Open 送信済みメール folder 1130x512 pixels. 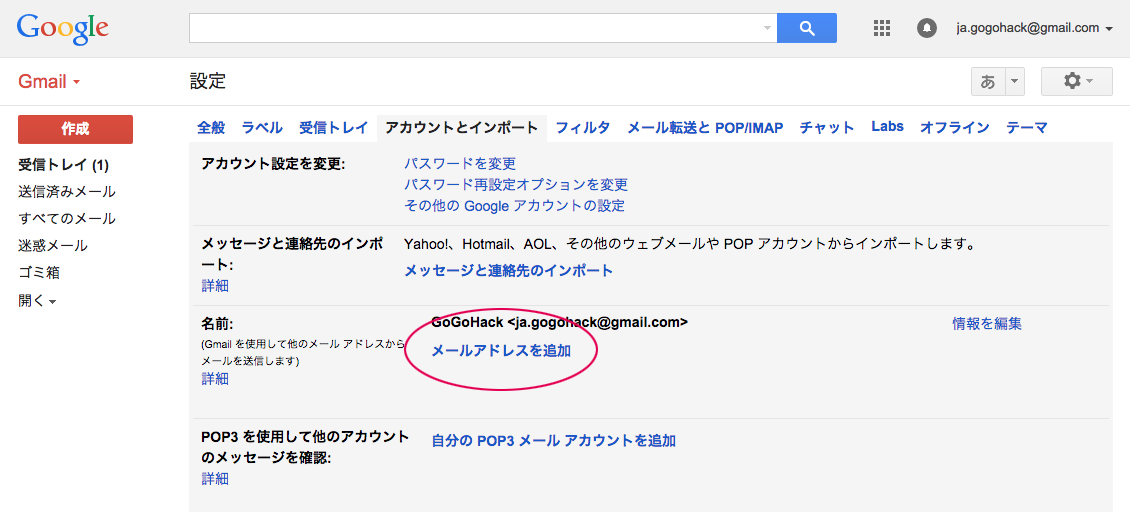point(67,192)
